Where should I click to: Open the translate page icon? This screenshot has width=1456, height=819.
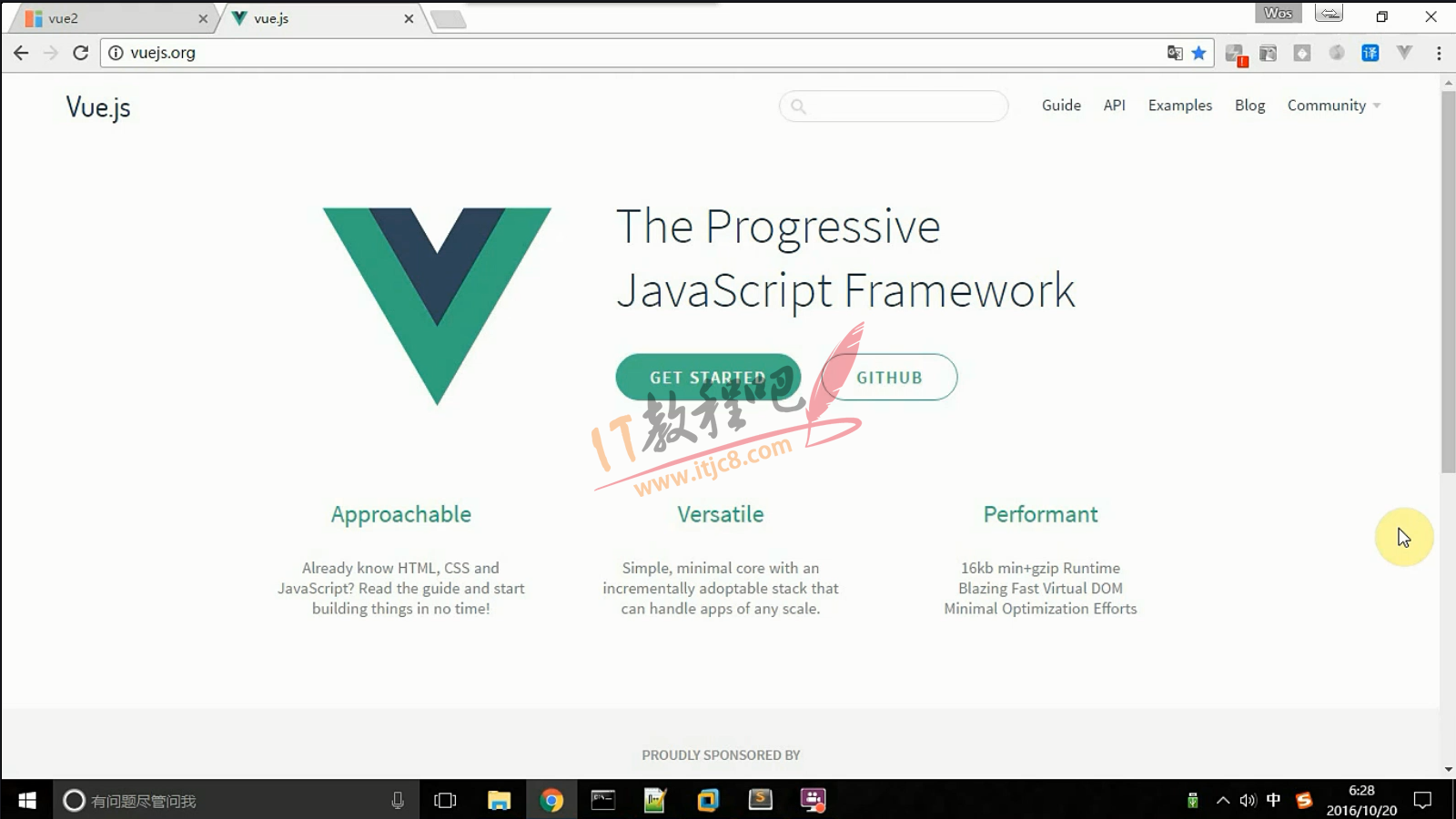pos(1175,53)
